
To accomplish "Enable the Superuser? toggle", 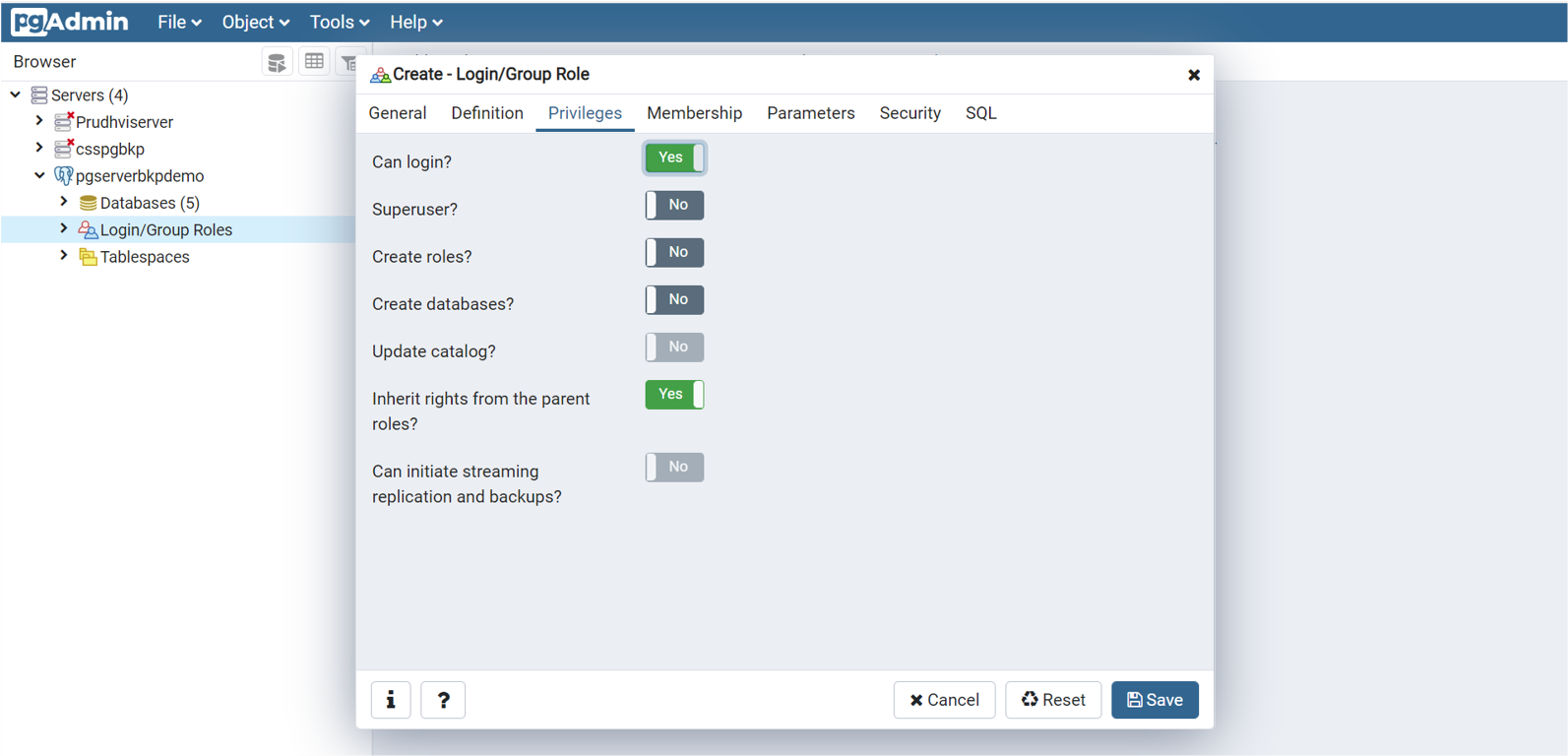I will tap(674, 205).
